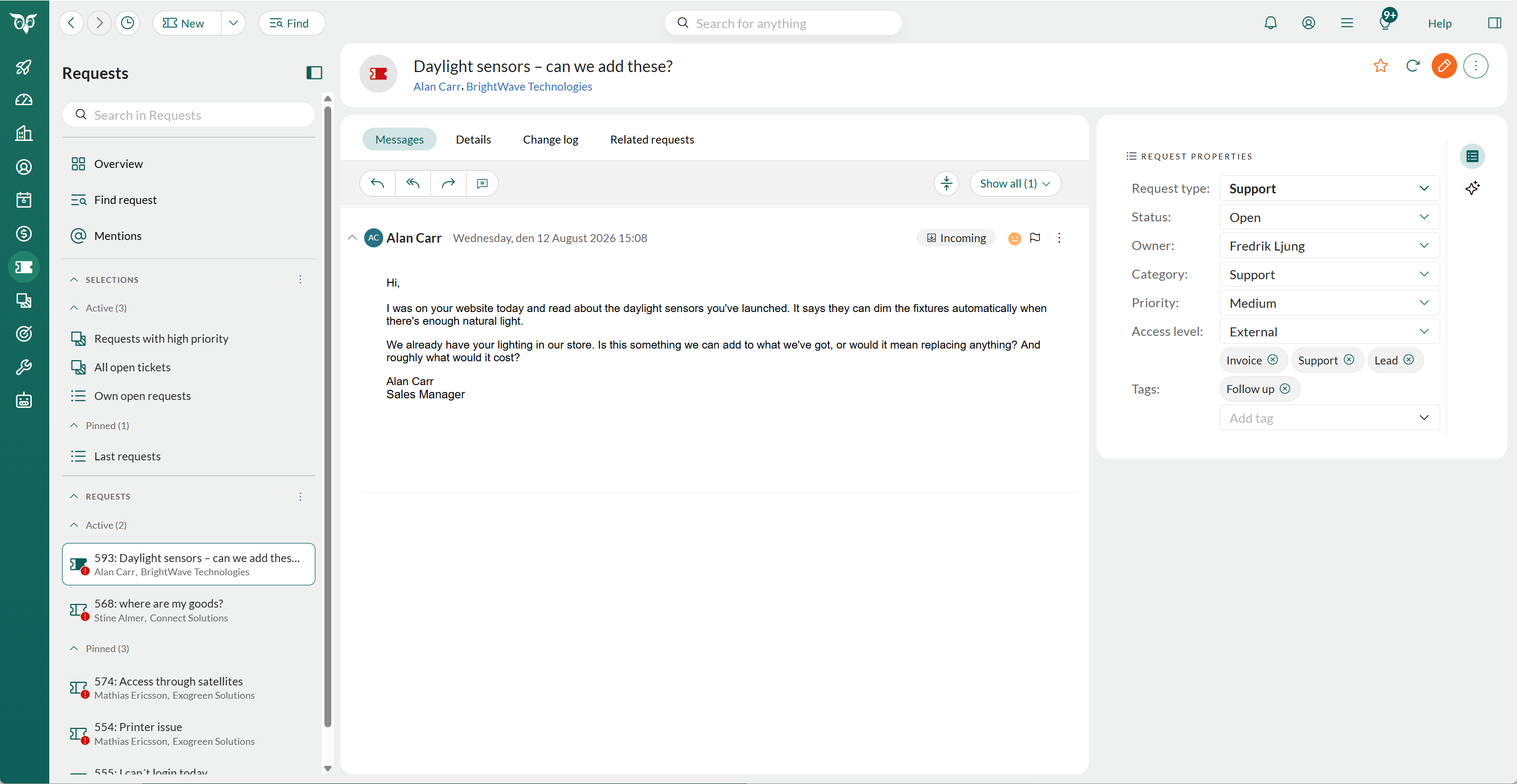Open the BrightWave Technologies link
The image size is (1517, 784).
pyautogui.click(x=529, y=86)
